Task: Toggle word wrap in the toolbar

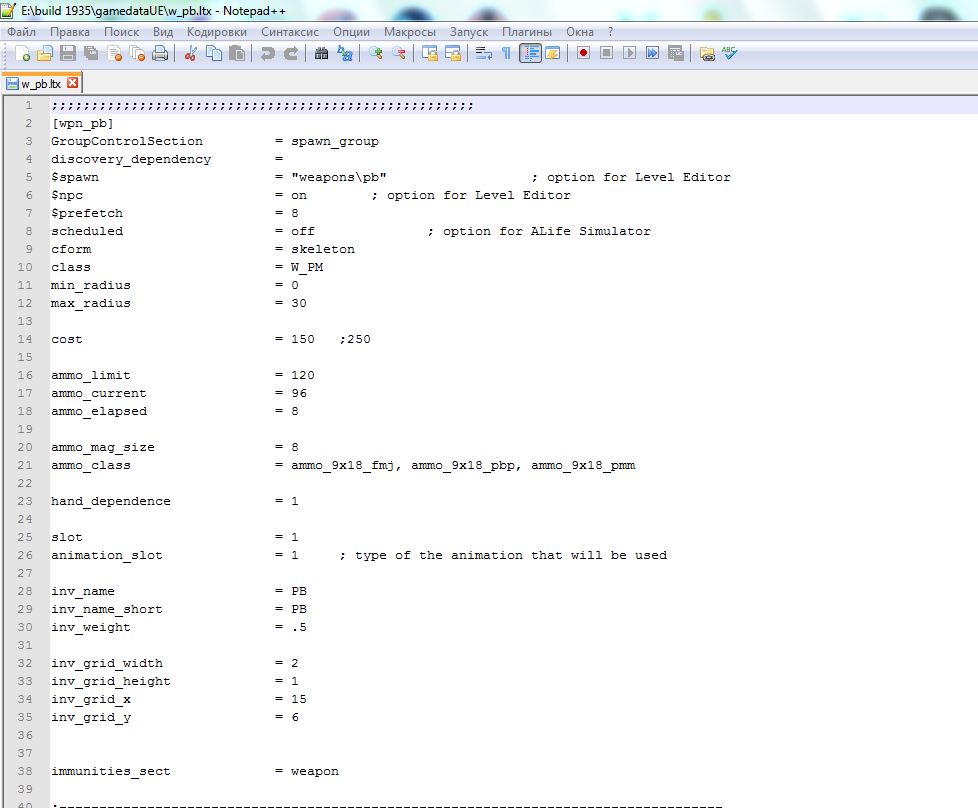Action: 484,54
